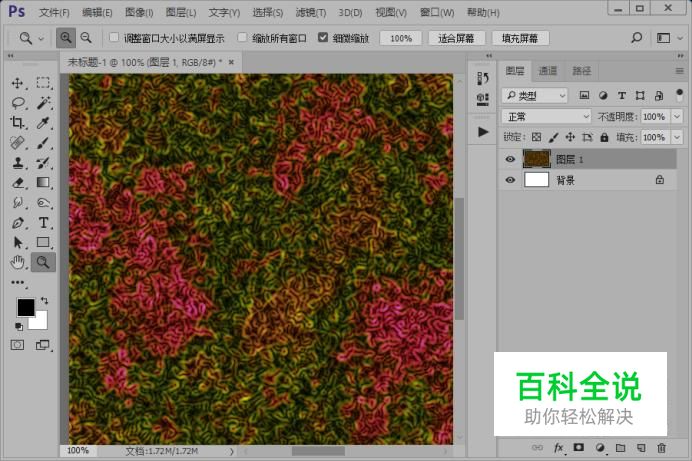Select the Eraser tool
The height and width of the screenshot is (461, 692).
pos(17,182)
